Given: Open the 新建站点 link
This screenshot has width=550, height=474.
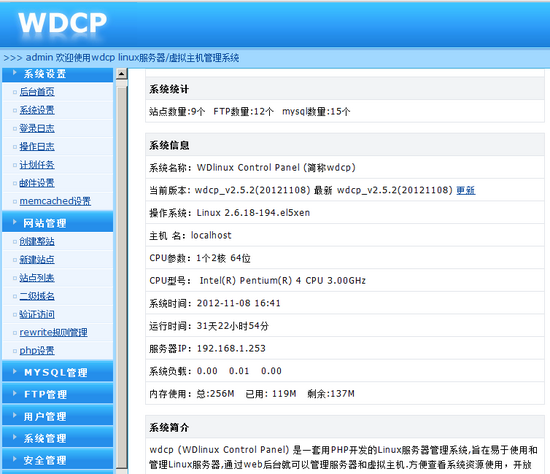Looking at the screenshot, I should [x=37, y=260].
